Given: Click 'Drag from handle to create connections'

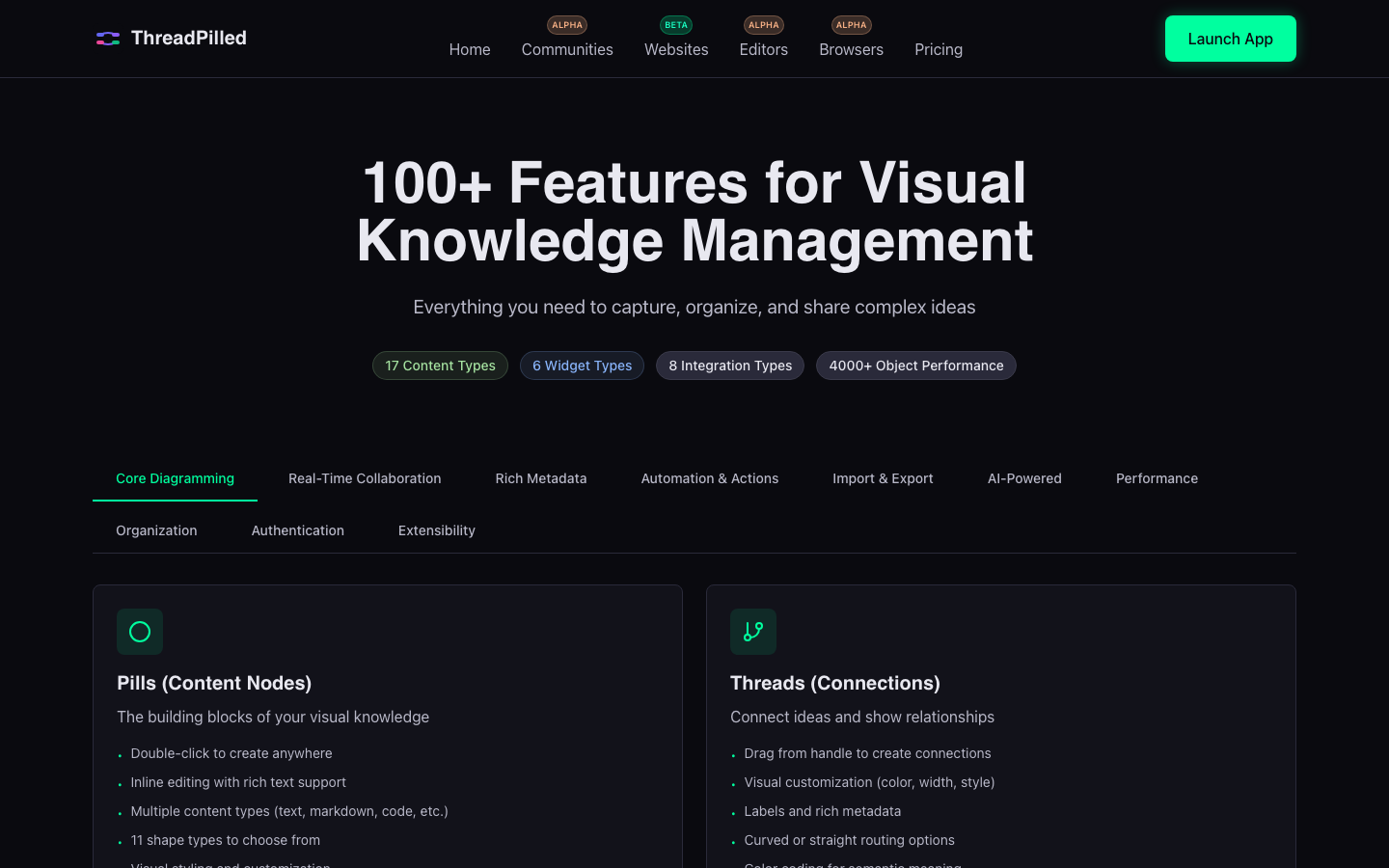Looking at the screenshot, I should coord(867,753).
